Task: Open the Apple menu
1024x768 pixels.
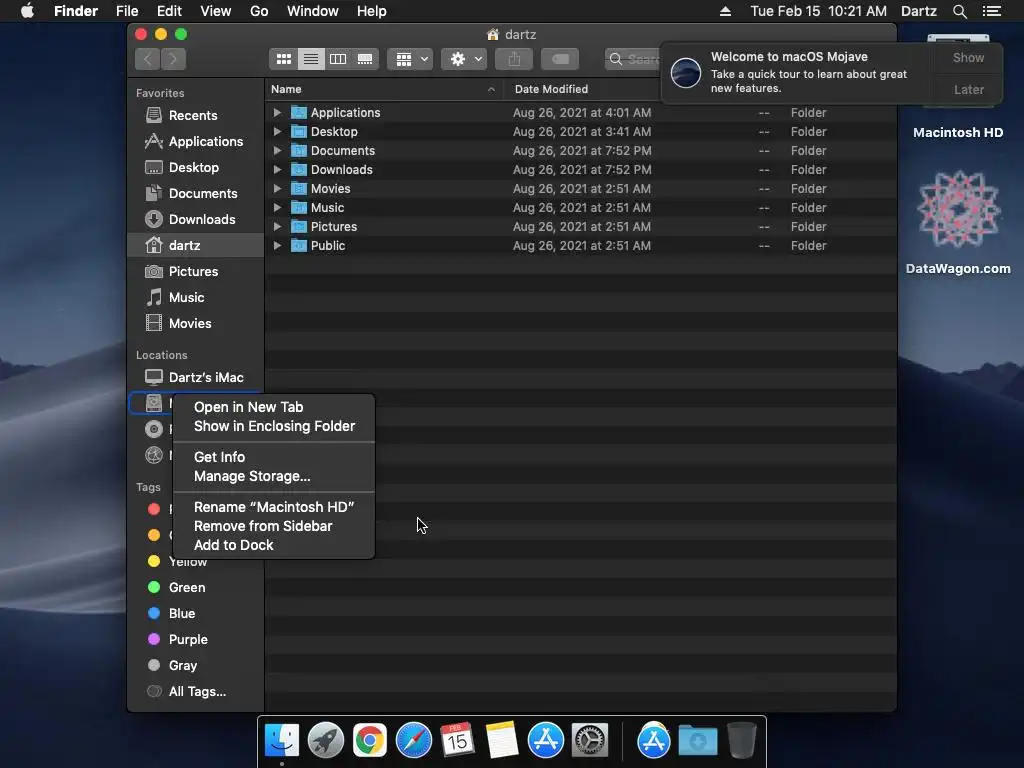Action: 27,11
